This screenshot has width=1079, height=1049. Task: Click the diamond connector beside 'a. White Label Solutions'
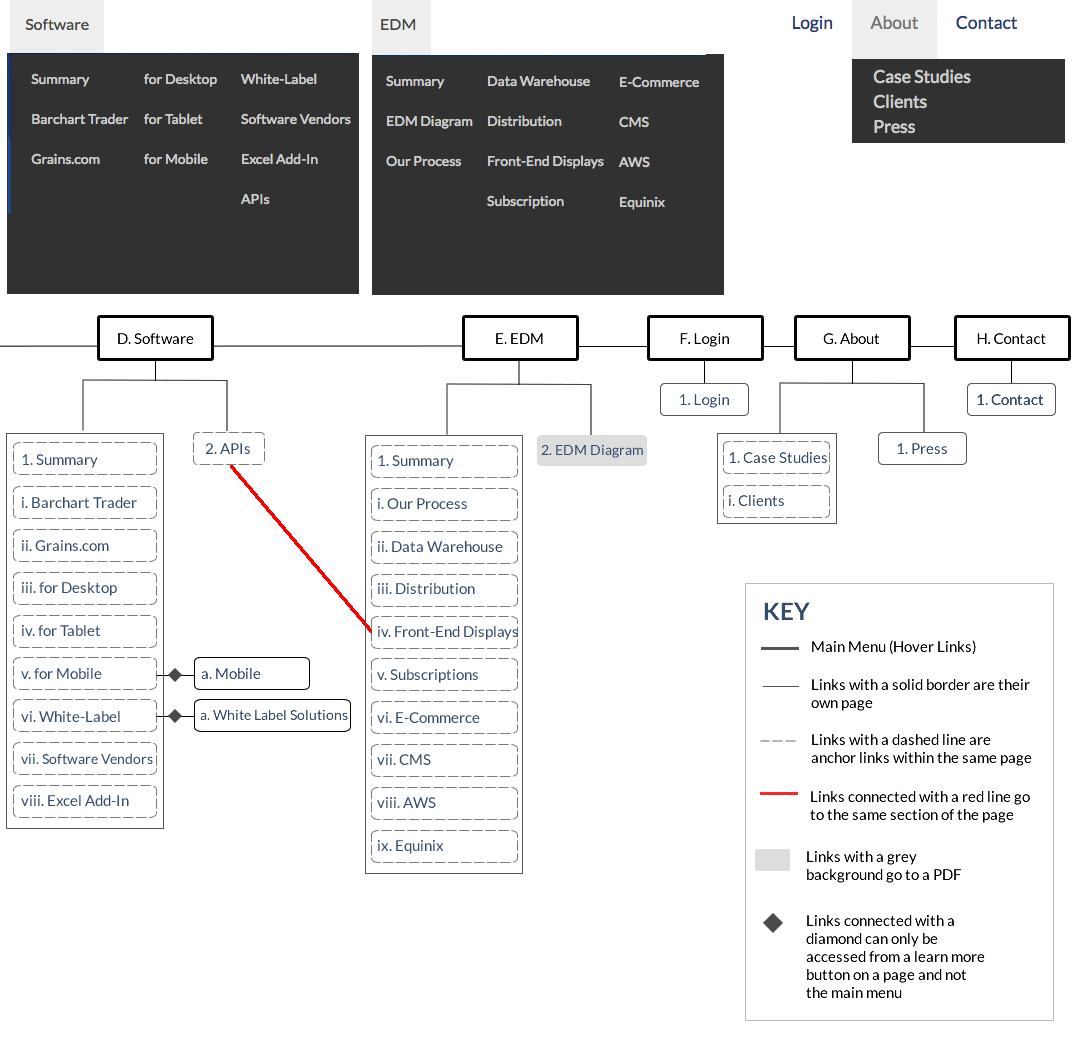click(175, 716)
